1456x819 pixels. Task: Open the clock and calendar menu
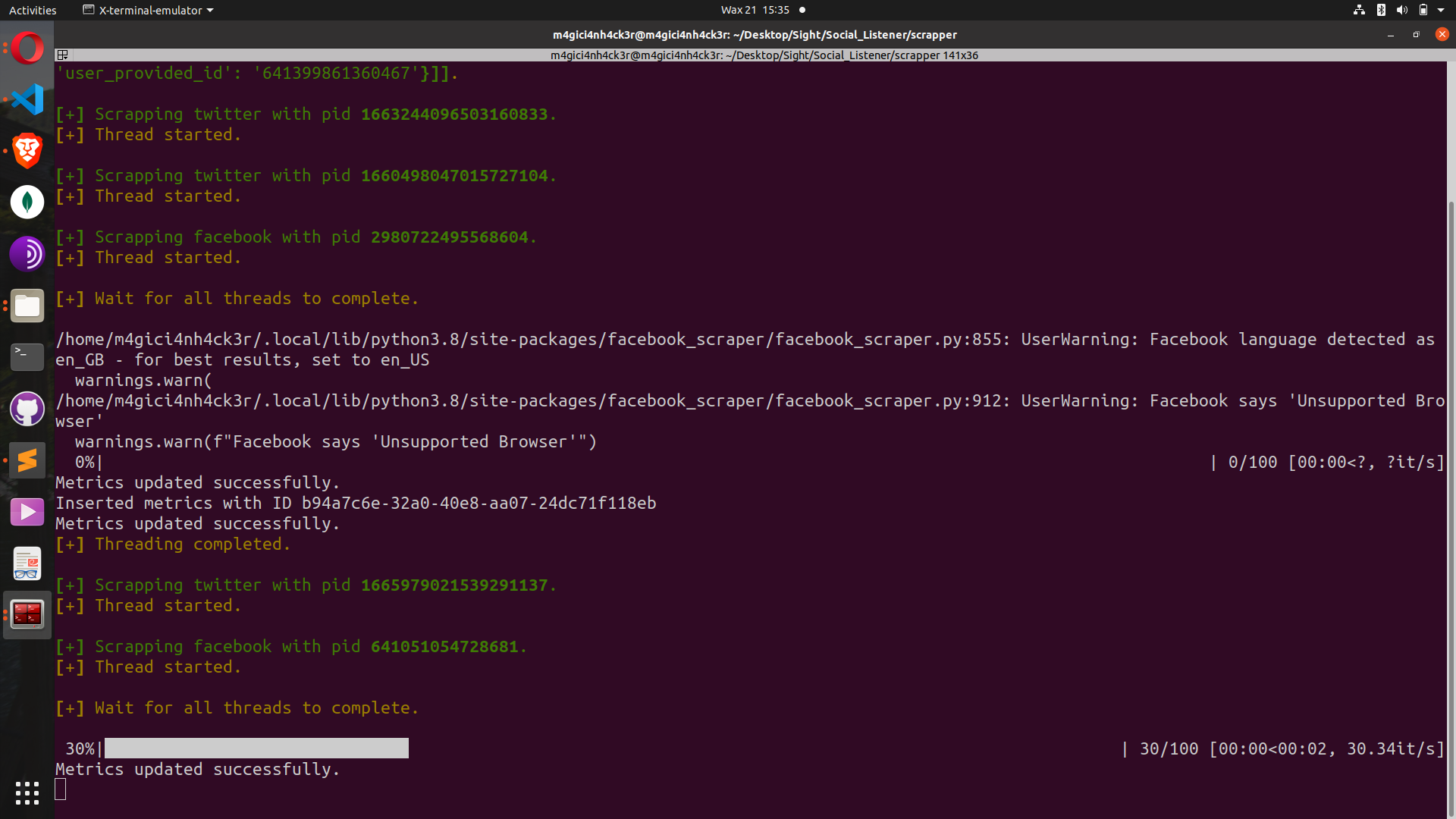755,10
